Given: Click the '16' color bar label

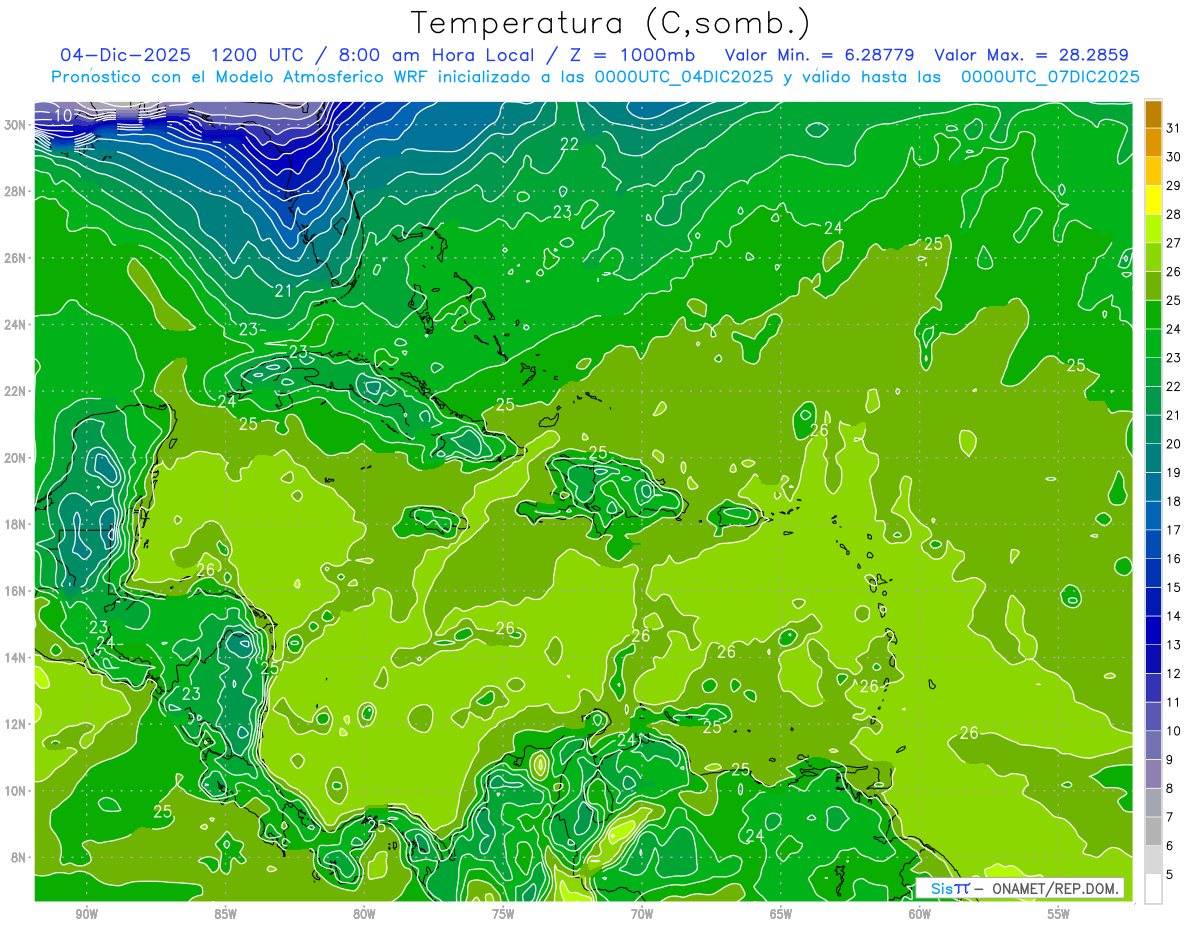Looking at the screenshot, I should tap(1174, 558).
